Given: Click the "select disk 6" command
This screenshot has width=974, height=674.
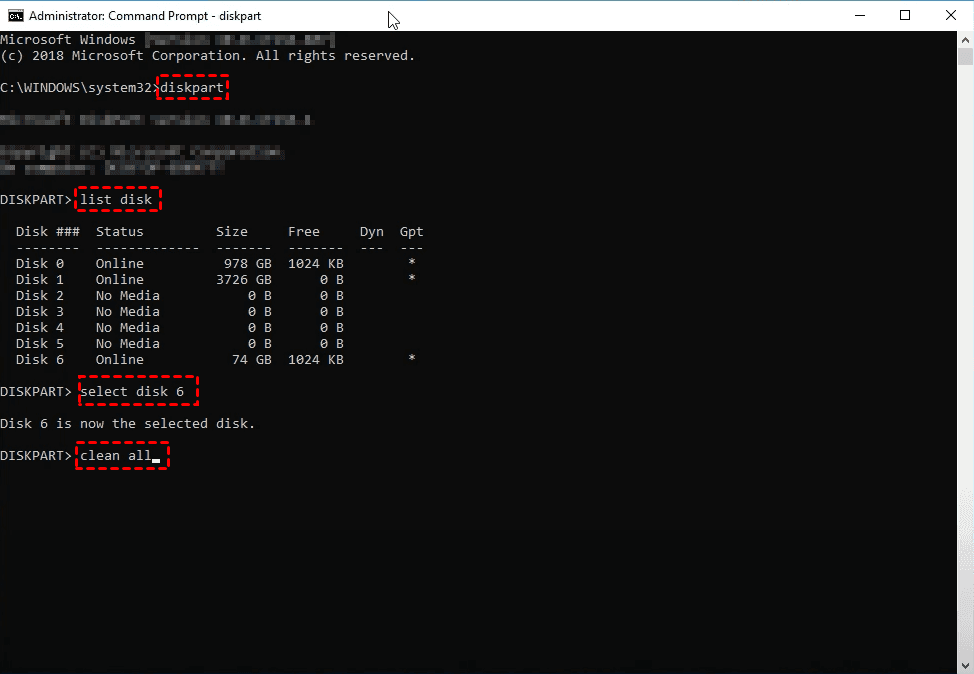Looking at the screenshot, I should coord(133,392).
